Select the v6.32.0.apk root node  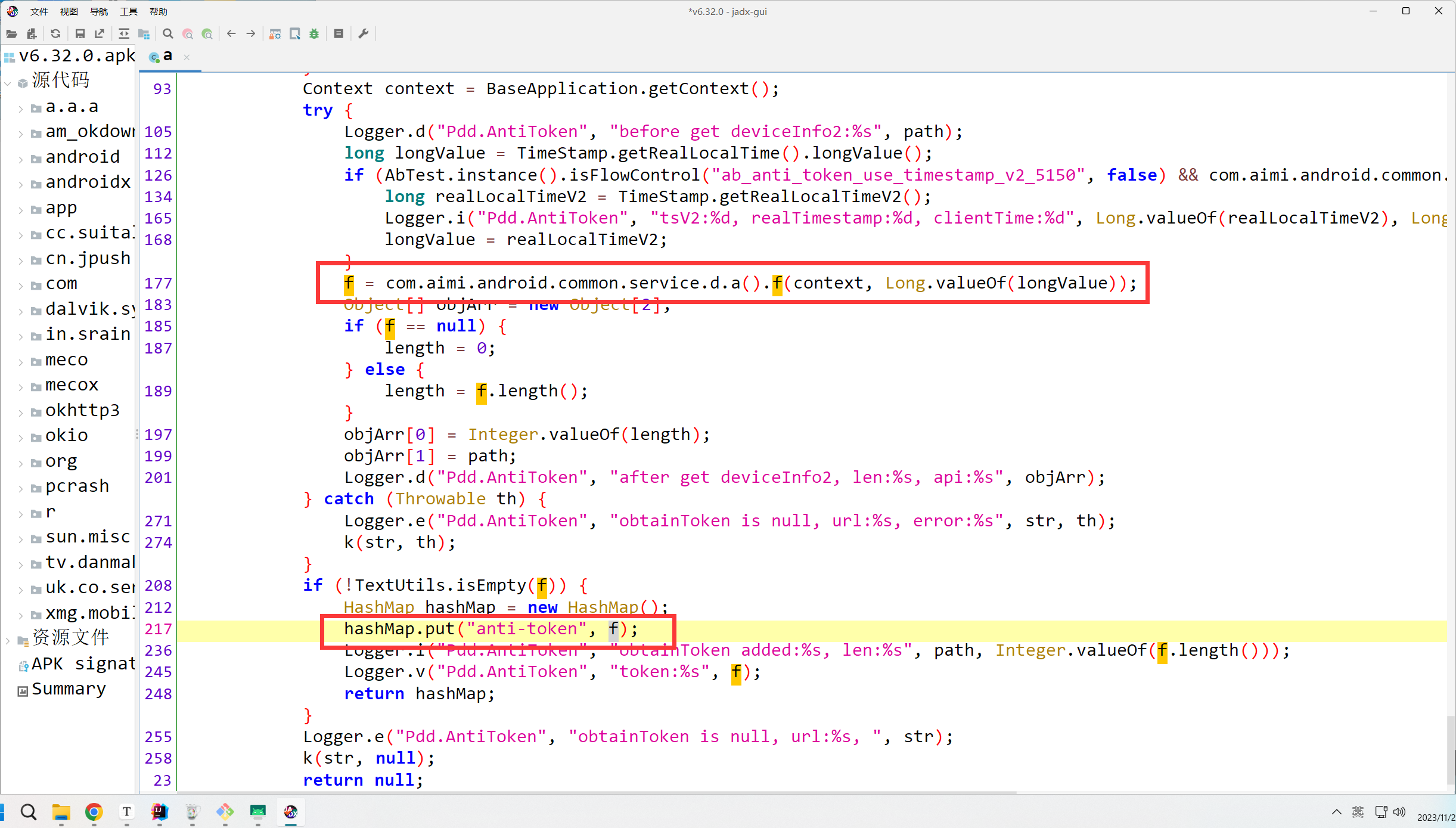click(70, 56)
